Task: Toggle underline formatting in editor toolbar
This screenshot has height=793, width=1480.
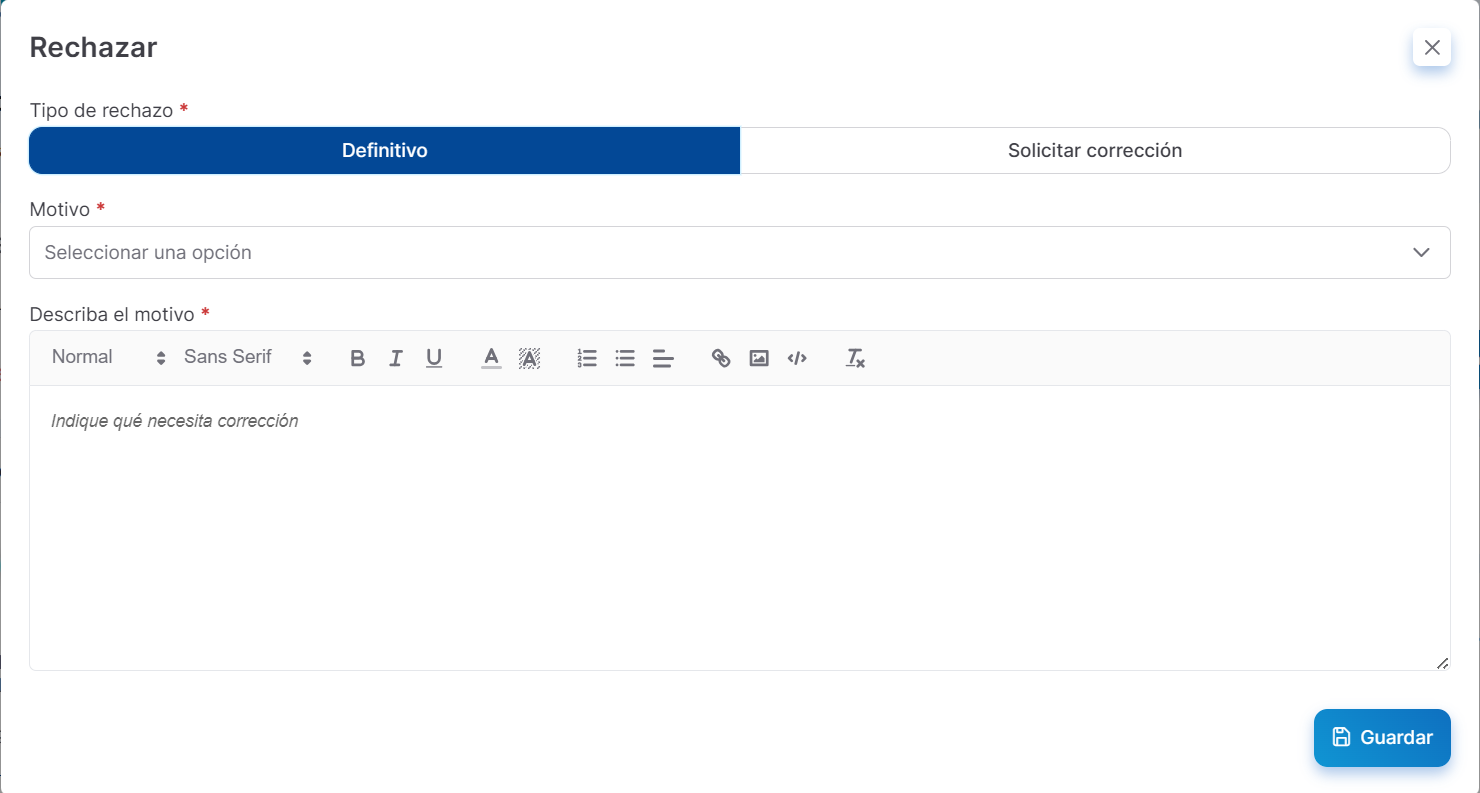Action: (434, 358)
